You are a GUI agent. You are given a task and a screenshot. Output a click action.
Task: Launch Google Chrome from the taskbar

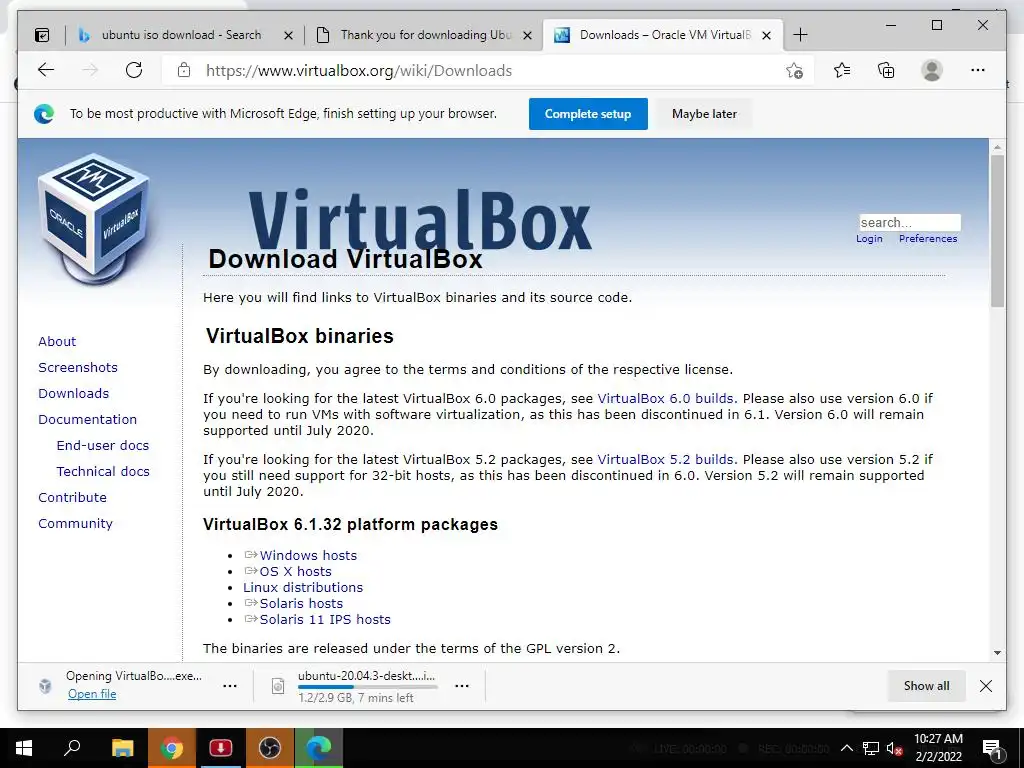[x=172, y=748]
